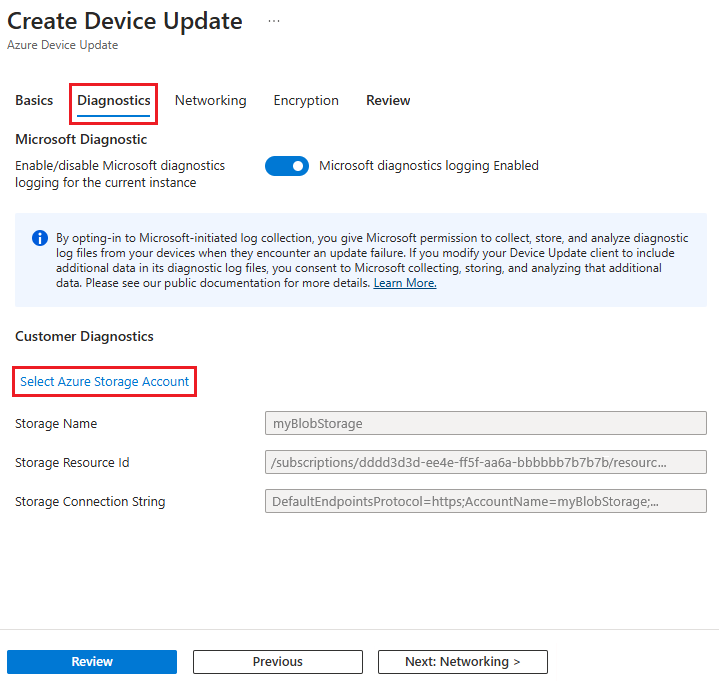The width and height of the screenshot is (719, 686).
Task: Switch to the Basics tab
Action: pos(34,101)
